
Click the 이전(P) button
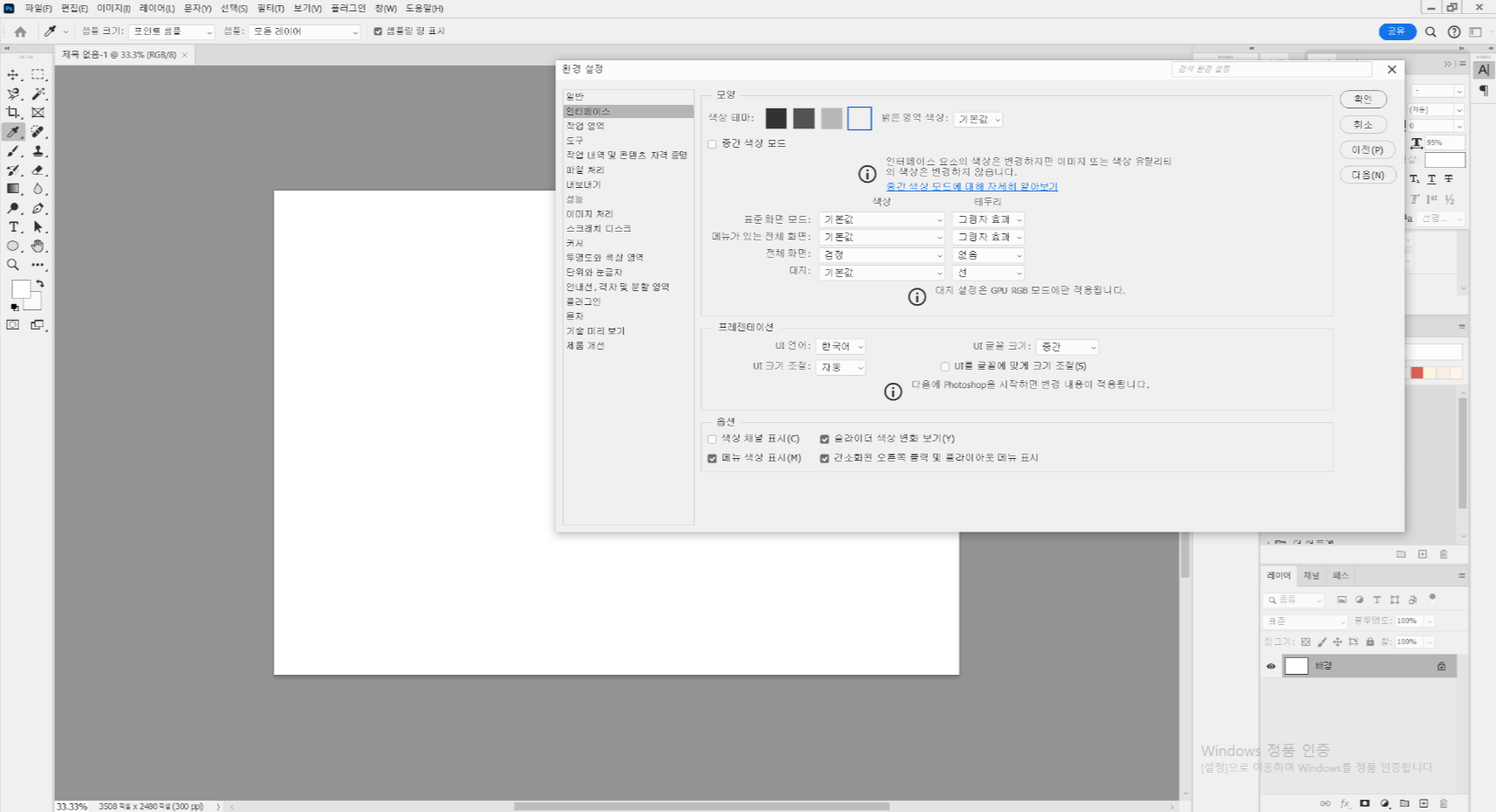tap(1367, 150)
